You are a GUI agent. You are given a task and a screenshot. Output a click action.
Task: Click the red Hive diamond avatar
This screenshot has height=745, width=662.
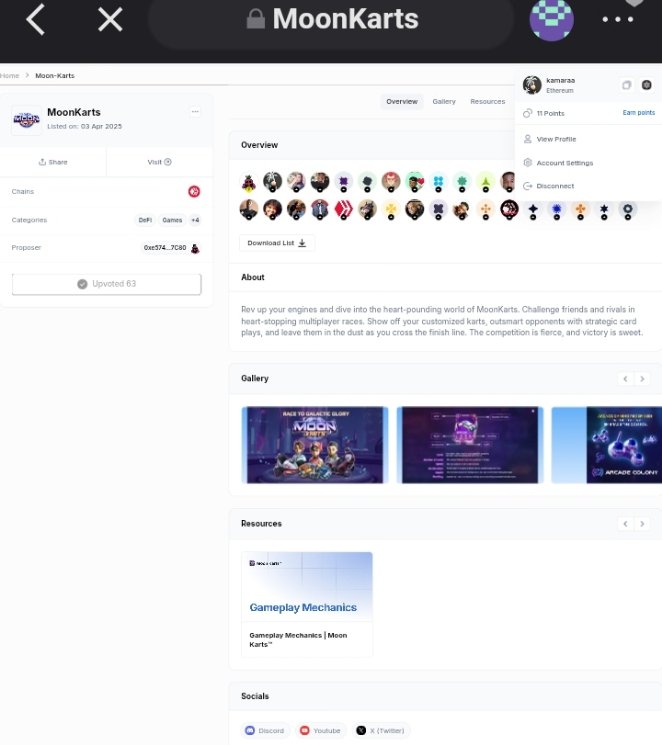pyautogui.click(x=344, y=210)
